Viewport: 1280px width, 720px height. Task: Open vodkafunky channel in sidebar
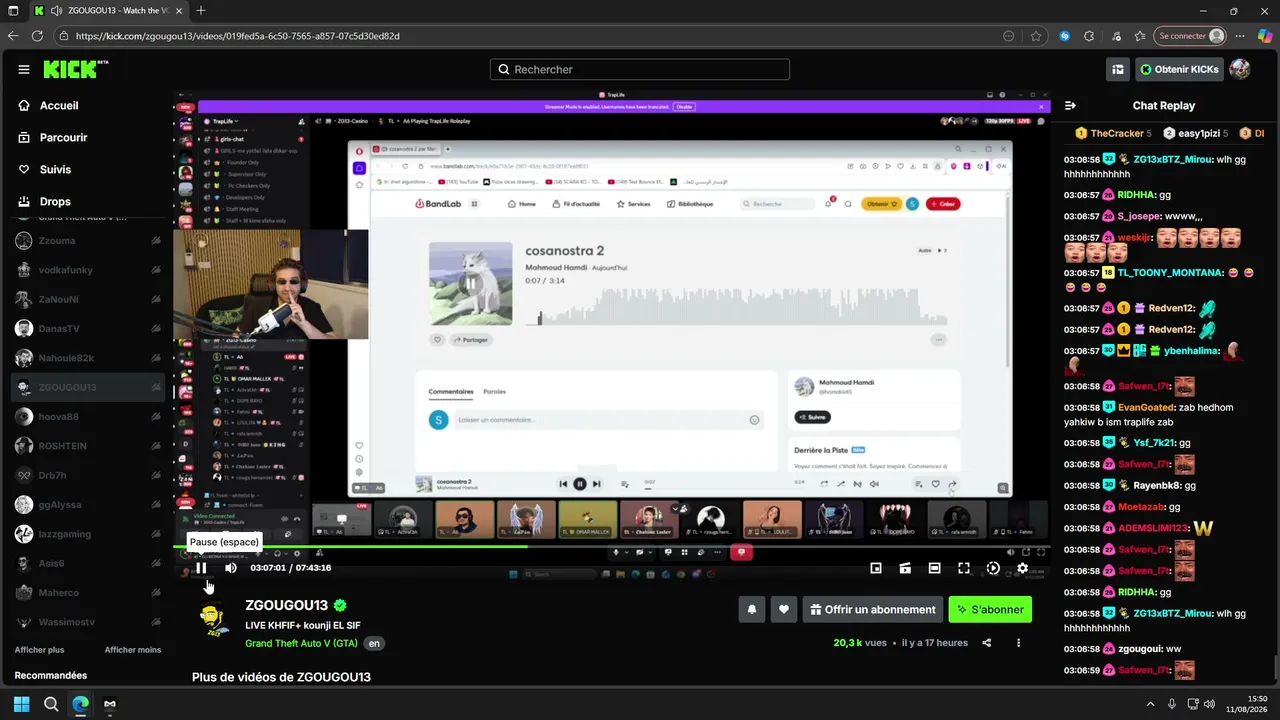pos(87,270)
